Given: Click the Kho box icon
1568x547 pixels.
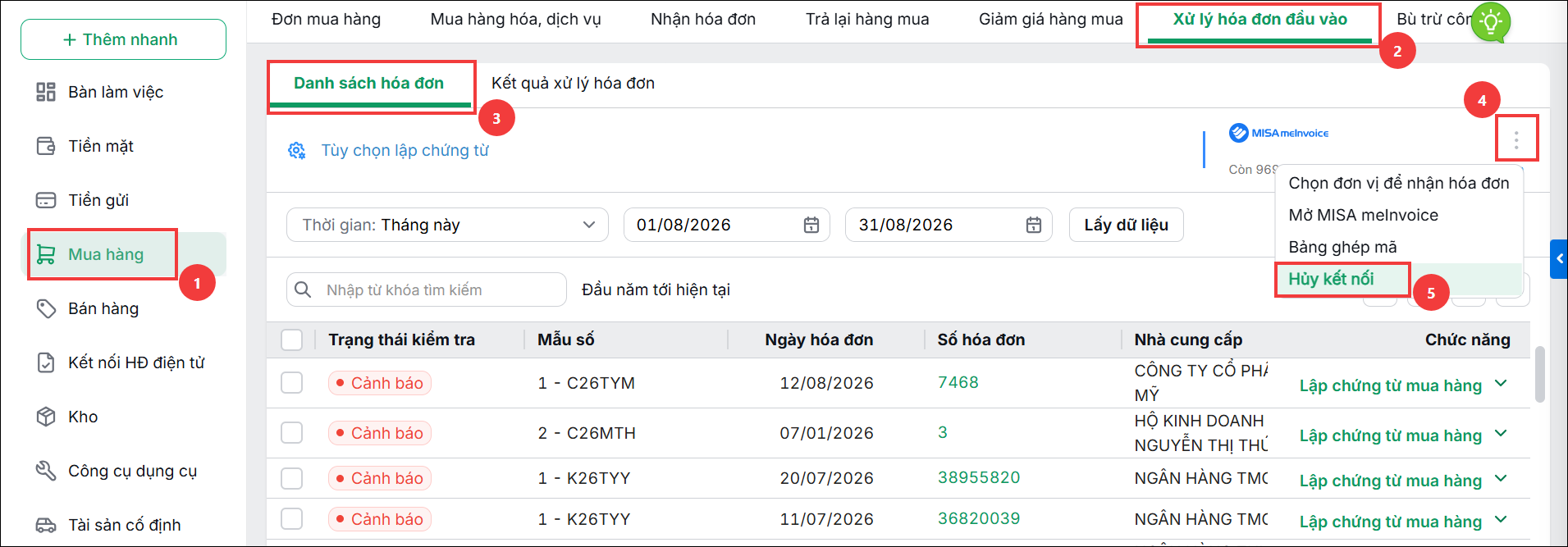Looking at the screenshot, I should click(x=46, y=417).
